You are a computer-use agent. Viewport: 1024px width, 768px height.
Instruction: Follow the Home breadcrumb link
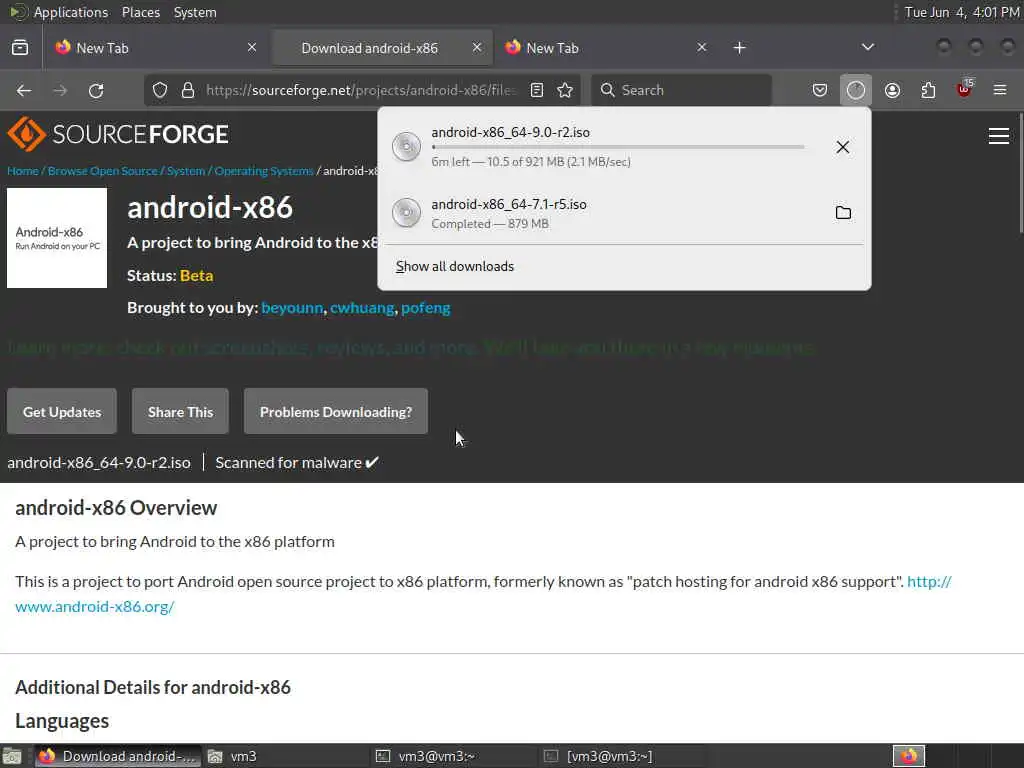[23, 171]
